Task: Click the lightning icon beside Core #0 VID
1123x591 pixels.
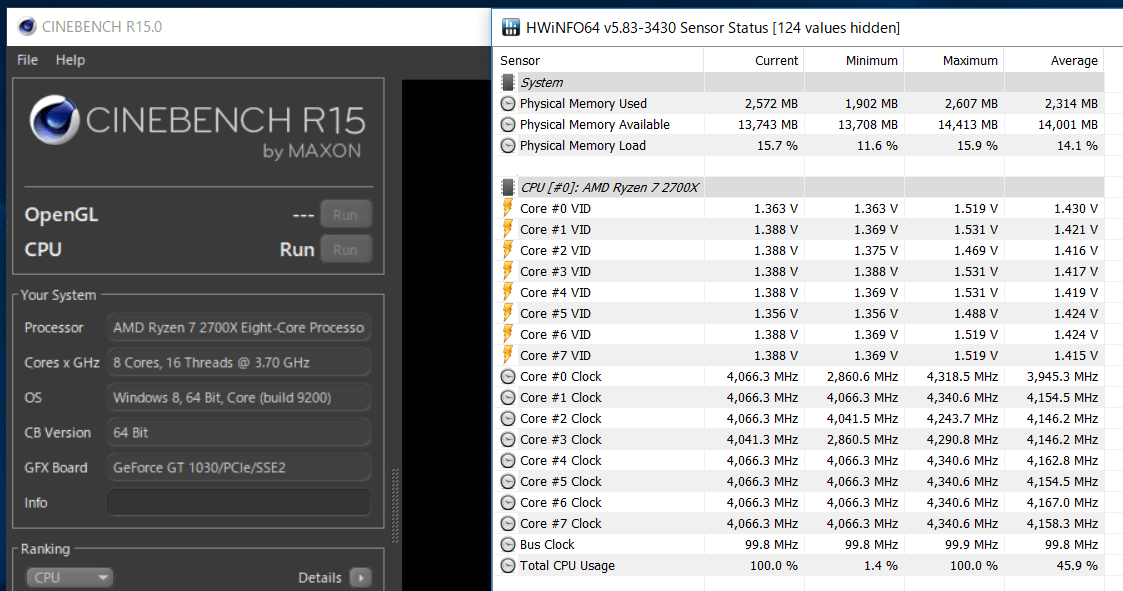Action: pos(508,208)
